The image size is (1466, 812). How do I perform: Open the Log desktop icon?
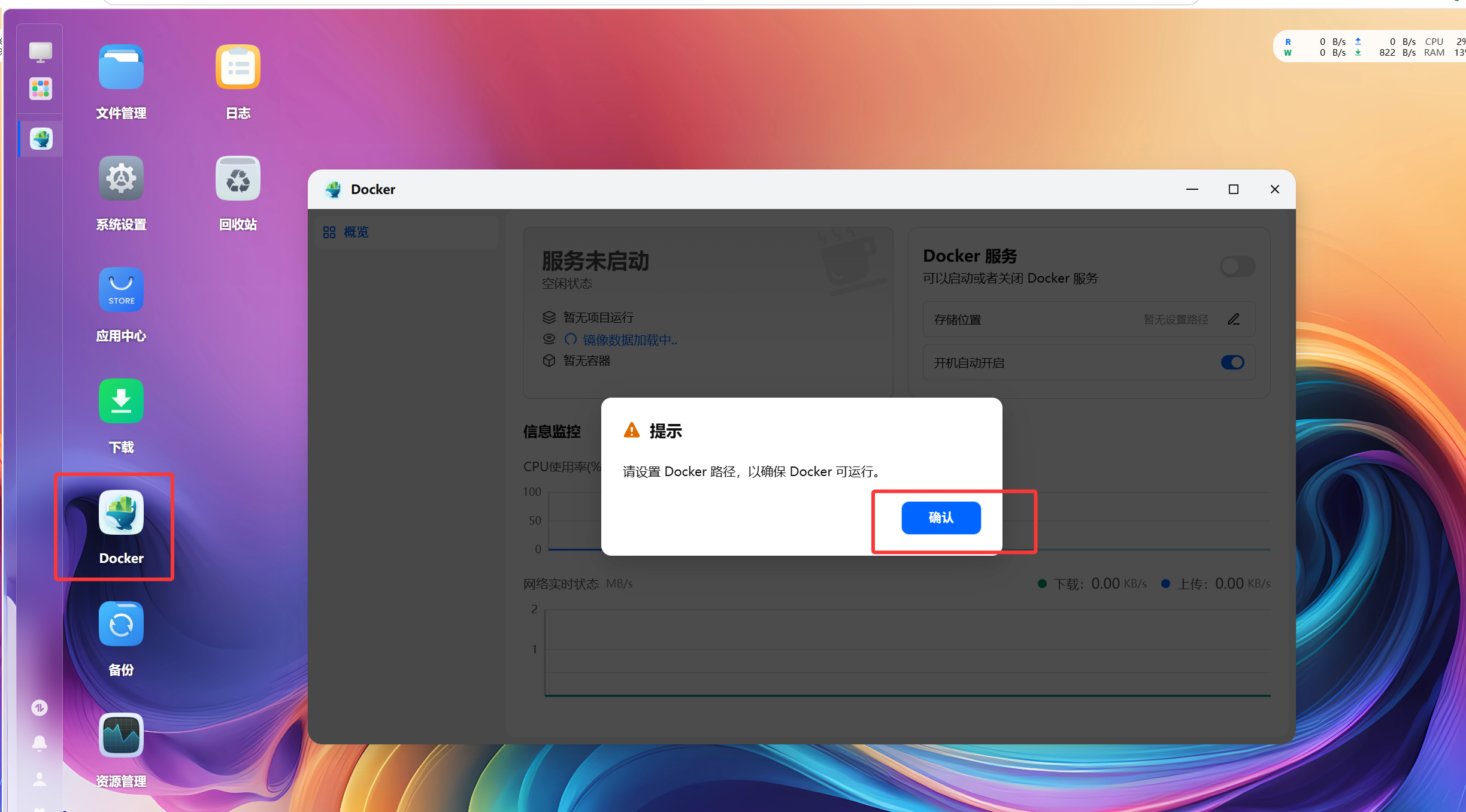pyautogui.click(x=238, y=68)
